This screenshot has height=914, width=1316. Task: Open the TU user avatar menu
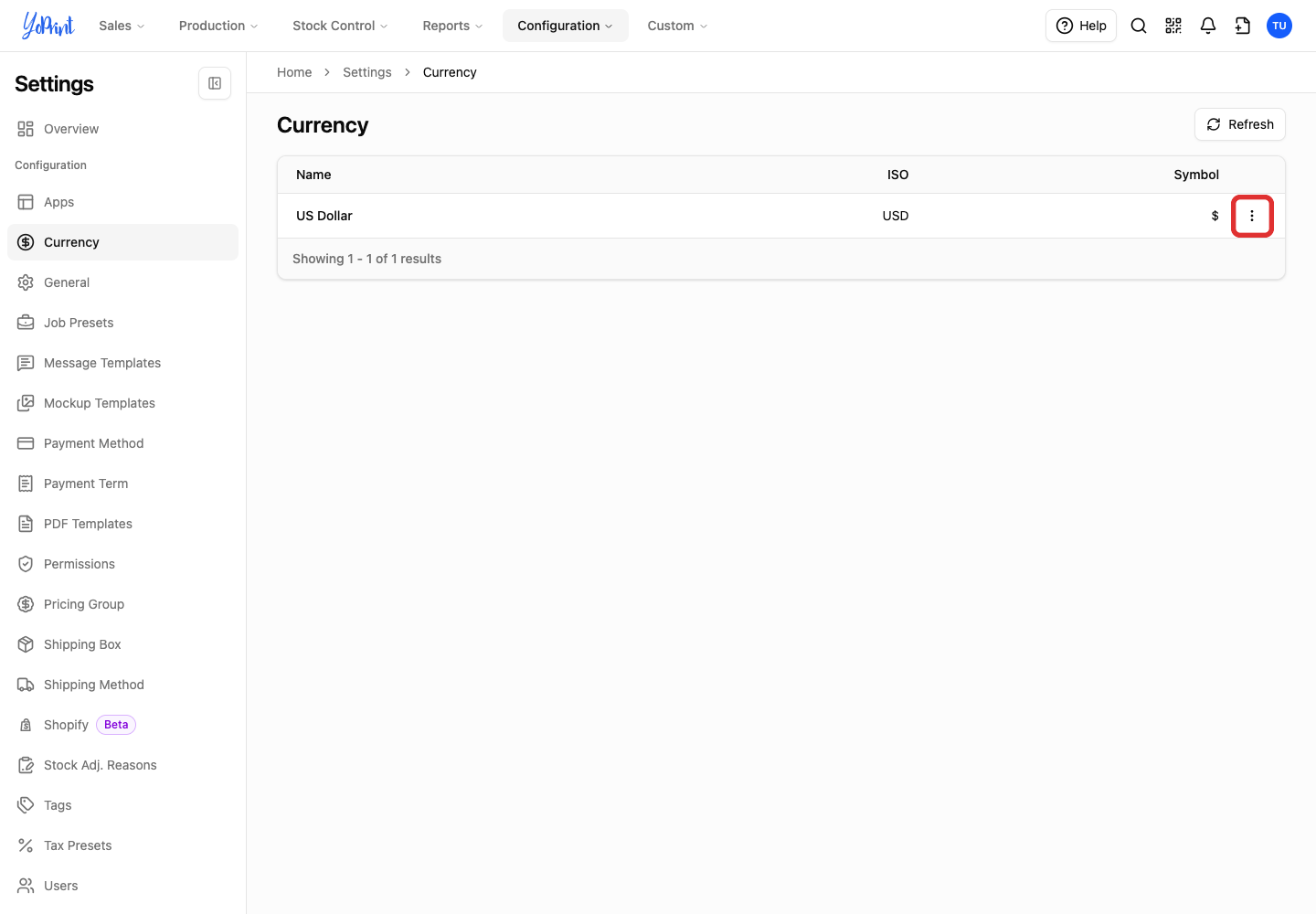(1279, 26)
